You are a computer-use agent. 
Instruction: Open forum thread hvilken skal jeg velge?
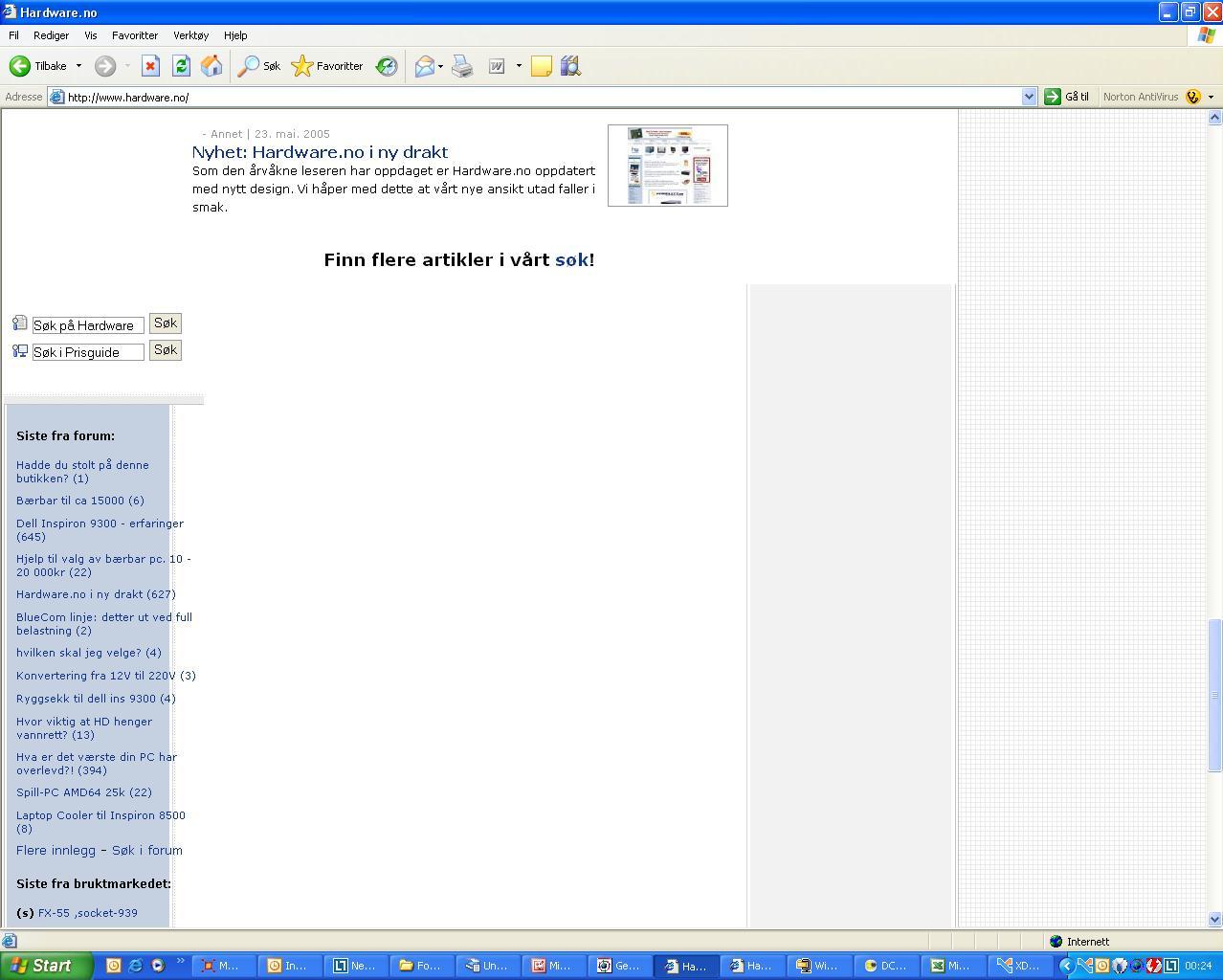pyautogui.click(x=89, y=653)
